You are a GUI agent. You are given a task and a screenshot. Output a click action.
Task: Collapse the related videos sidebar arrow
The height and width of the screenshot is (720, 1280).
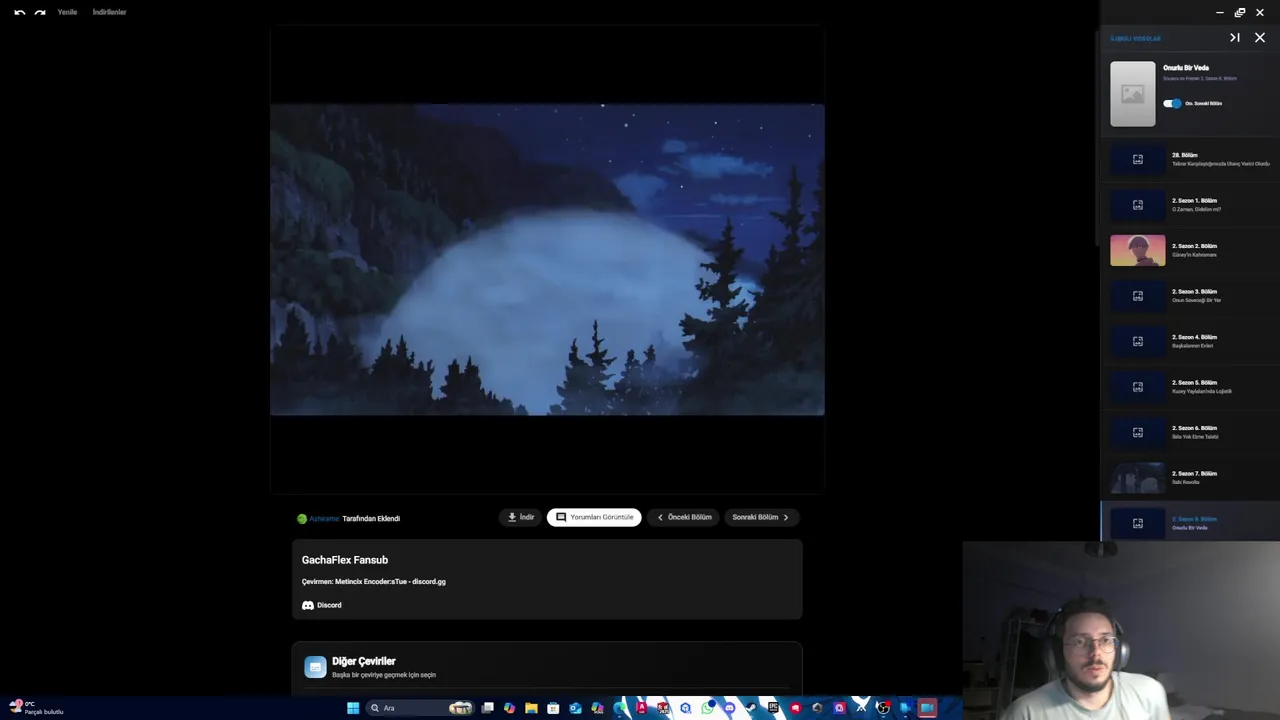click(1235, 37)
